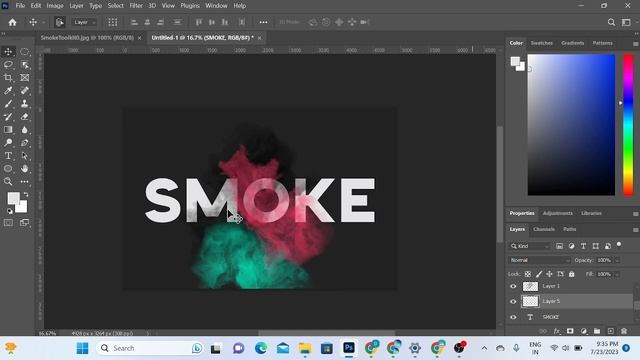This screenshot has height=360, width=640.
Task: Open the Normal blend mode dropdown
Action: (539, 260)
